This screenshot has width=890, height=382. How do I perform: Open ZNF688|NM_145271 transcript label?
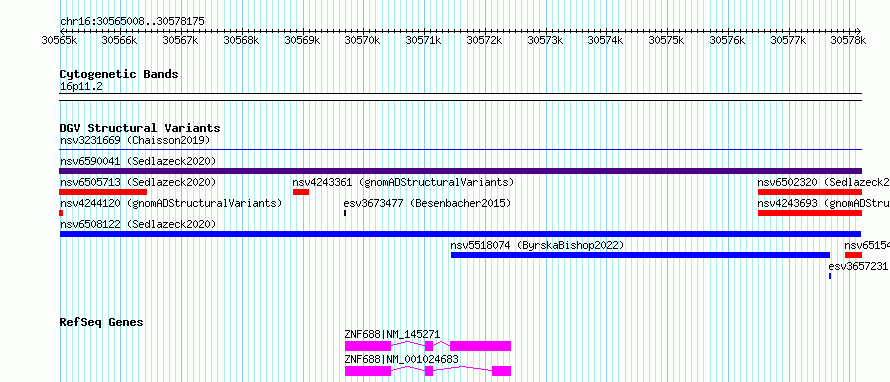pos(392,335)
